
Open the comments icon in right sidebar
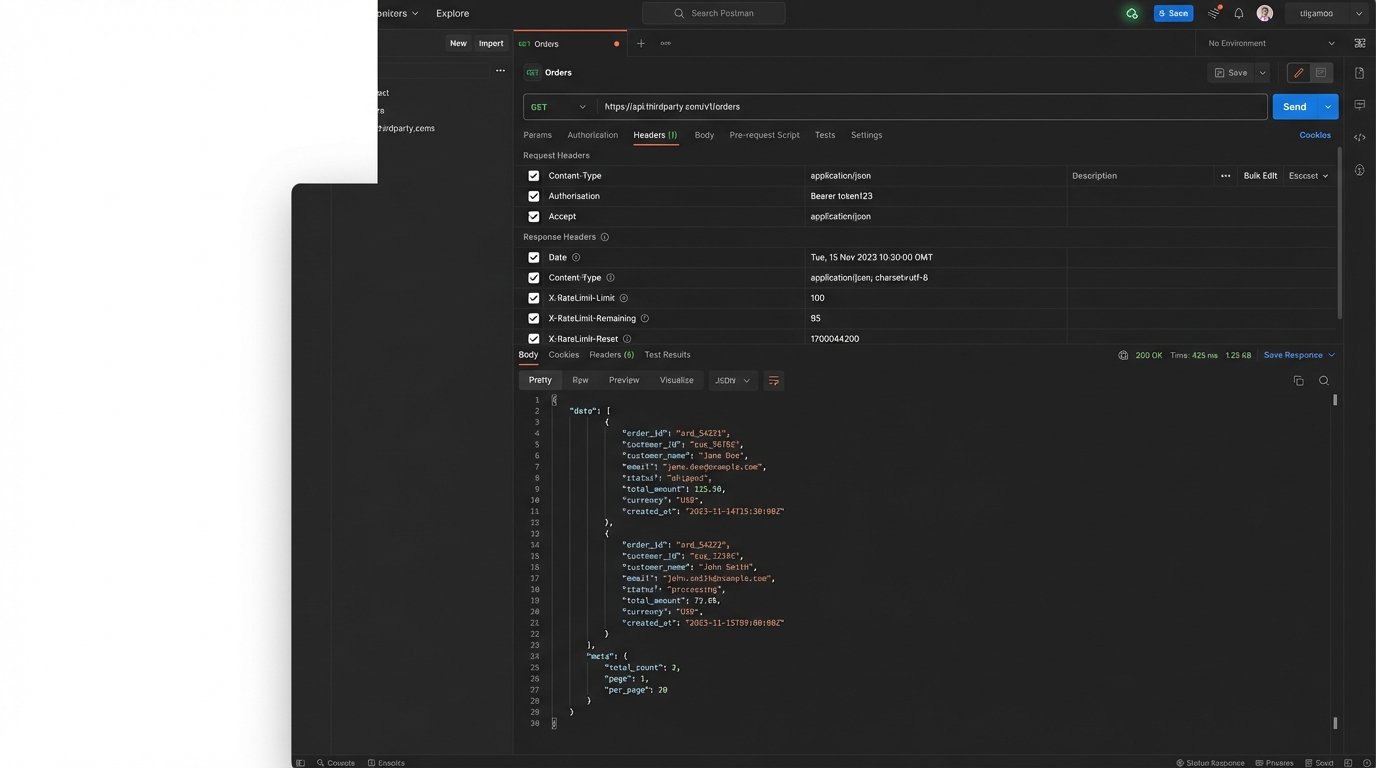(x=1360, y=105)
